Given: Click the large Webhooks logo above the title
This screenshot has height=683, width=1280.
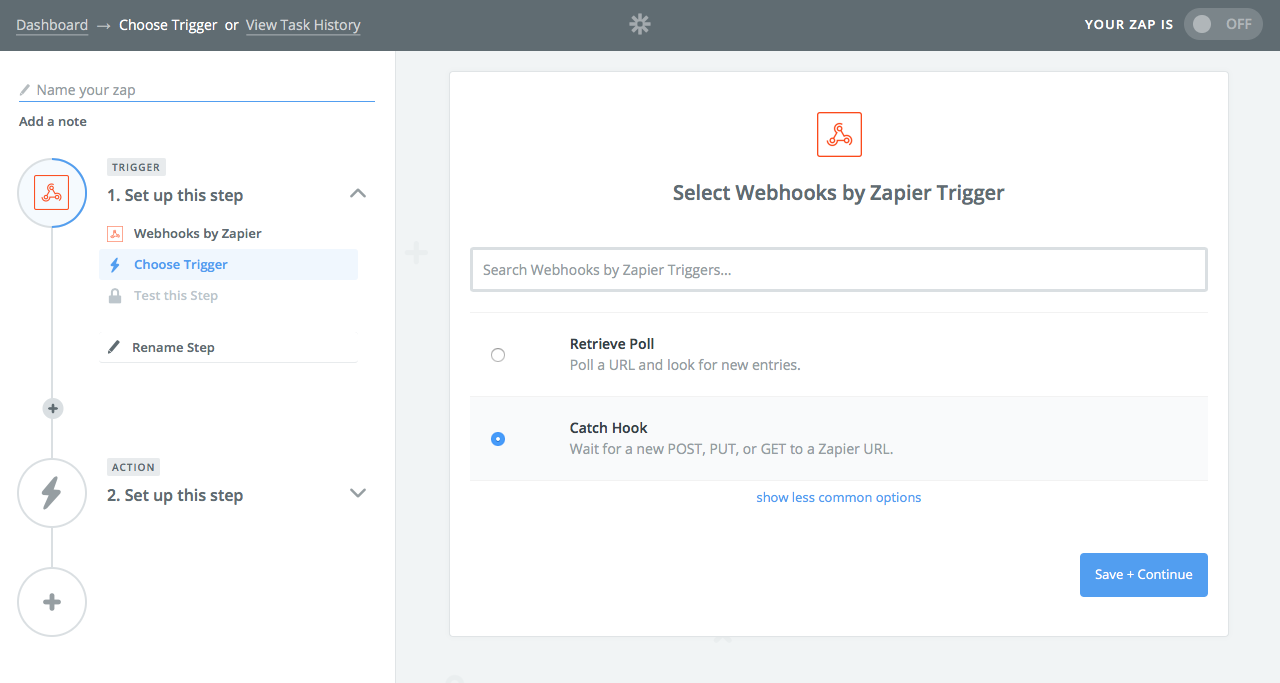Looking at the screenshot, I should (x=839, y=134).
